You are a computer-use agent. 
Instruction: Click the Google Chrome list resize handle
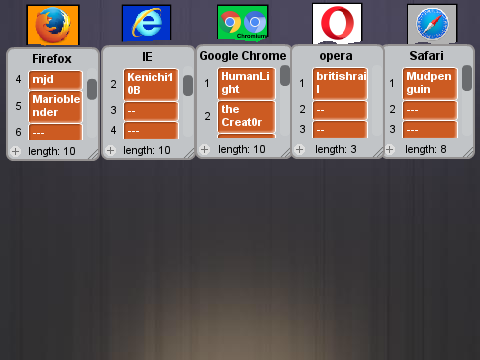(286, 153)
